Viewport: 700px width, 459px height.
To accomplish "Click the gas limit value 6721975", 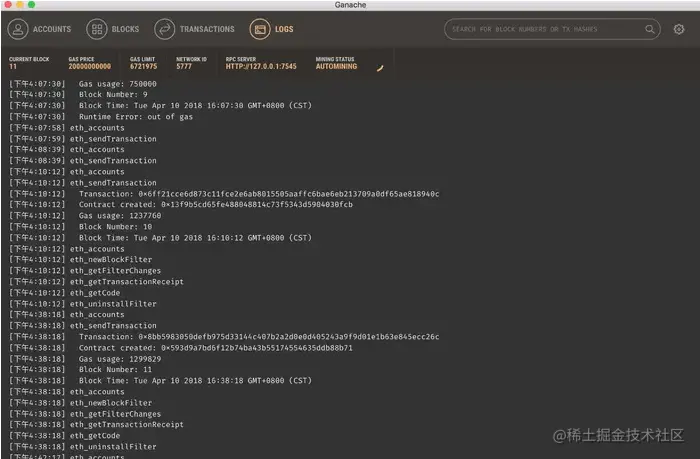I will [x=143, y=67].
